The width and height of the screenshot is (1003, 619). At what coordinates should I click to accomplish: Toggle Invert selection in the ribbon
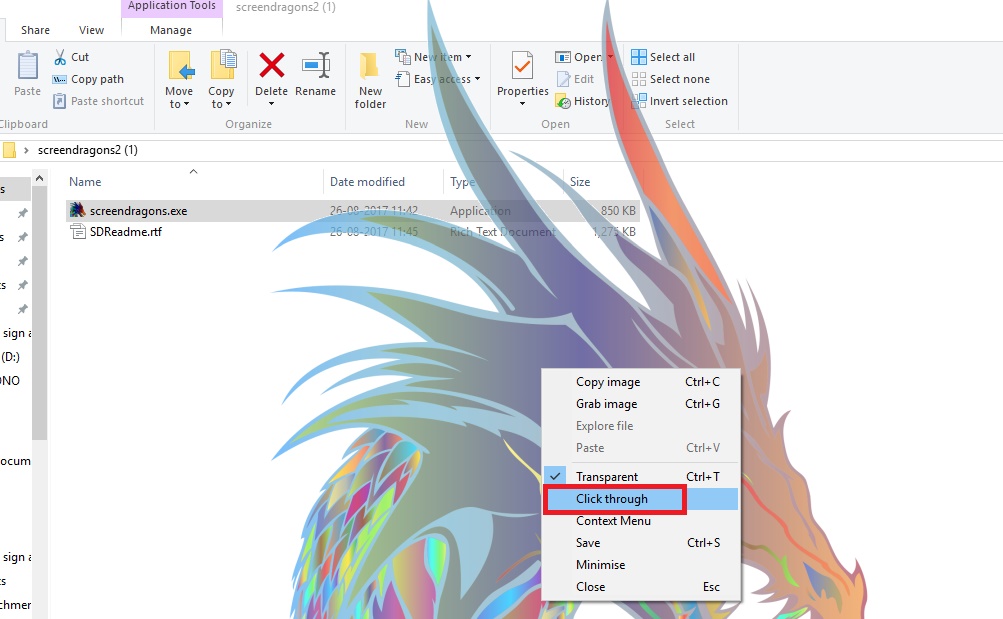(x=681, y=101)
